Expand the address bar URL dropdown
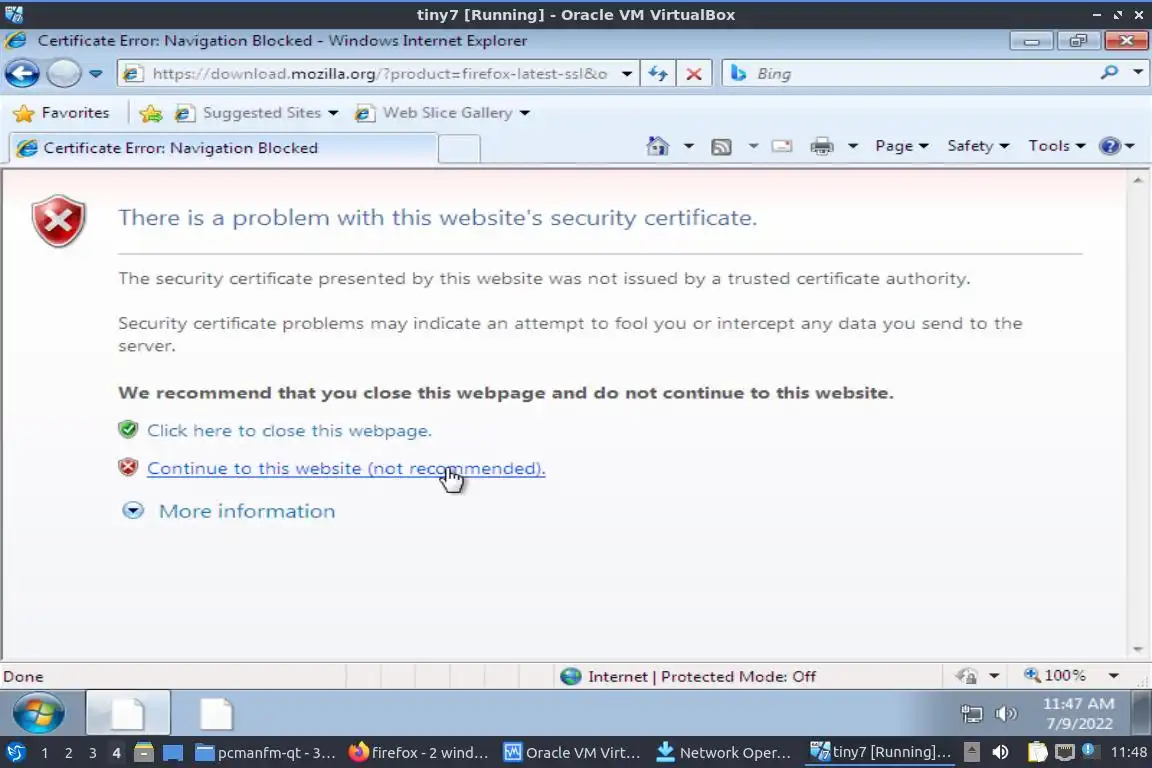This screenshot has height=768, width=1152. coord(627,73)
